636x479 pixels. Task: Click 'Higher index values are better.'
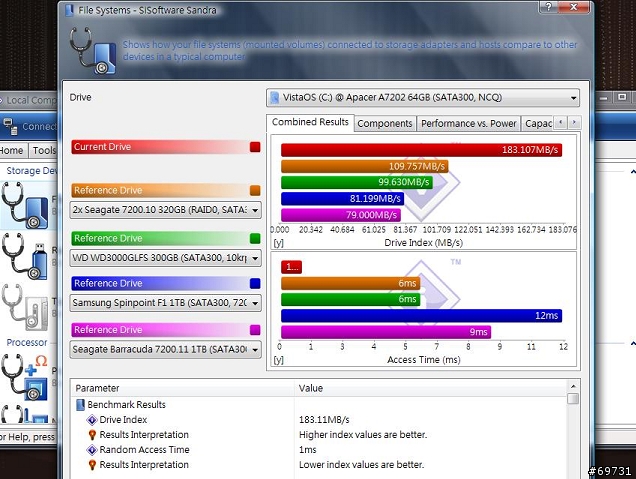(x=363, y=435)
